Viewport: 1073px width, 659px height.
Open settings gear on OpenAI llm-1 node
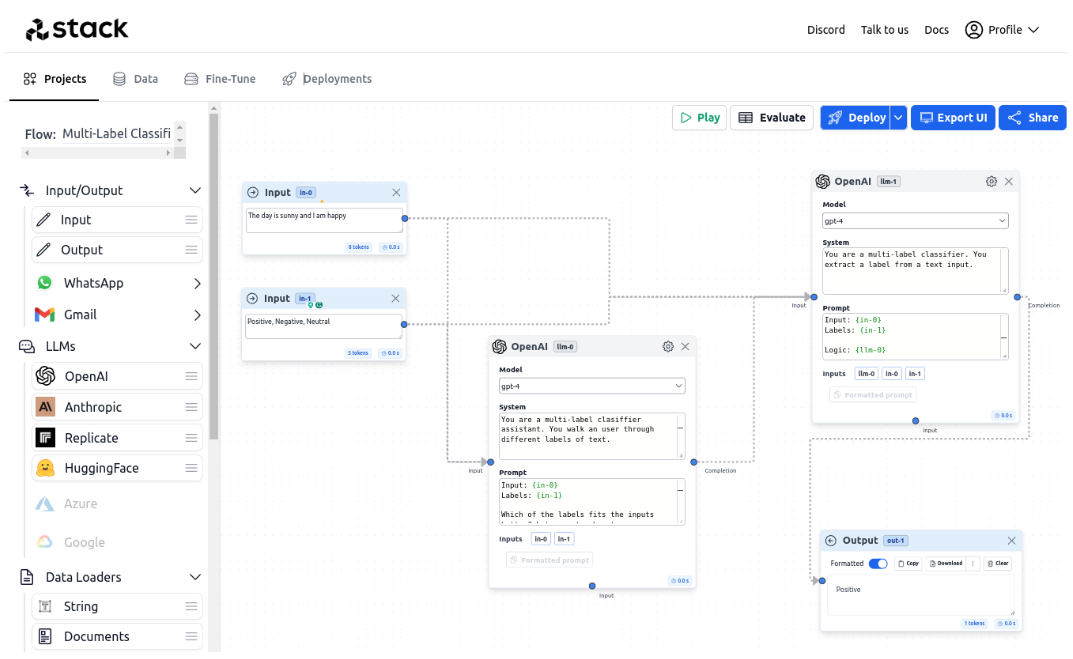[x=991, y=181]
